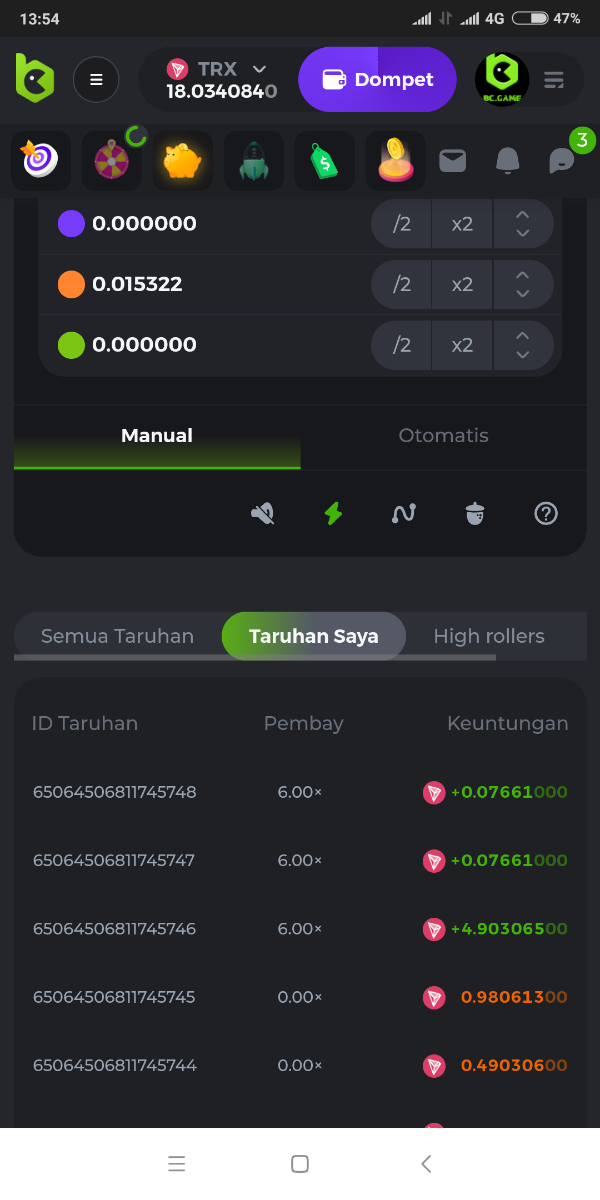The image size is (600, 1200).
Task: Select the Semua Taruhan tab
Action: click(117, 636)
